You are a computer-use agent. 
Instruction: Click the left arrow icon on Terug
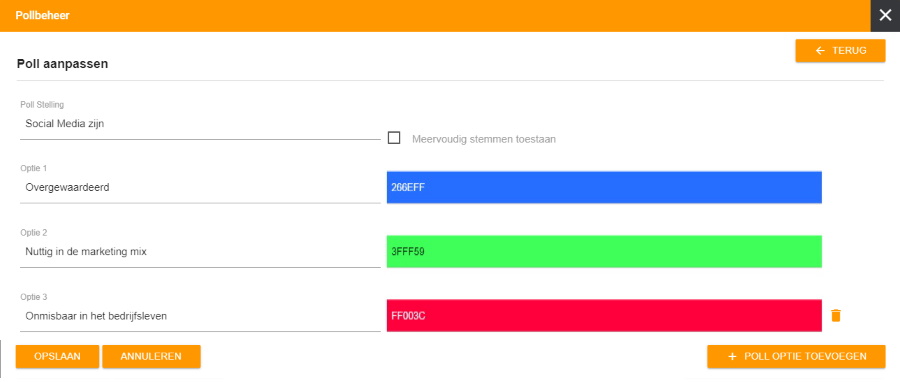820,50
